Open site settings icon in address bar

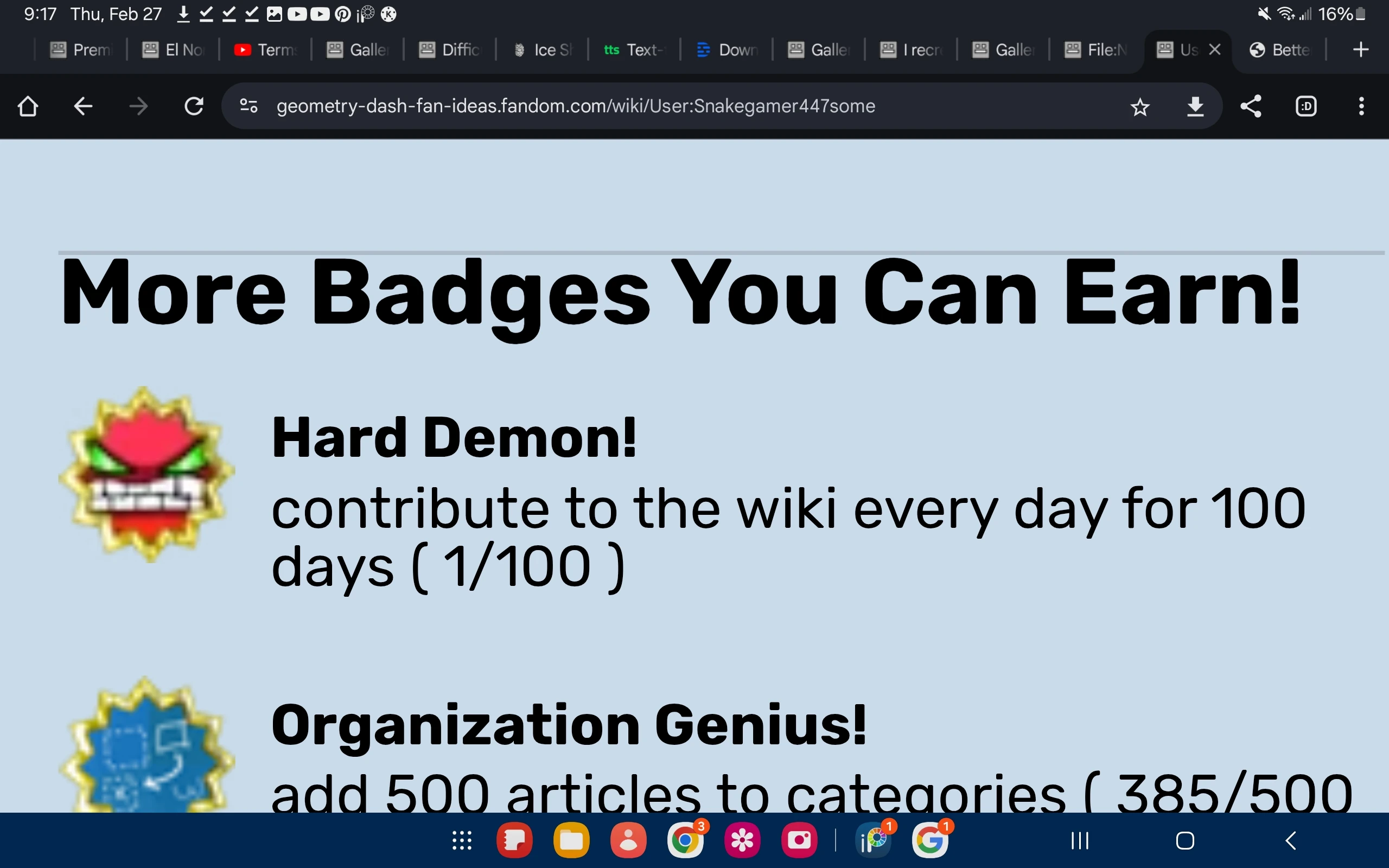pyautogui.click(x=249, y=106)
